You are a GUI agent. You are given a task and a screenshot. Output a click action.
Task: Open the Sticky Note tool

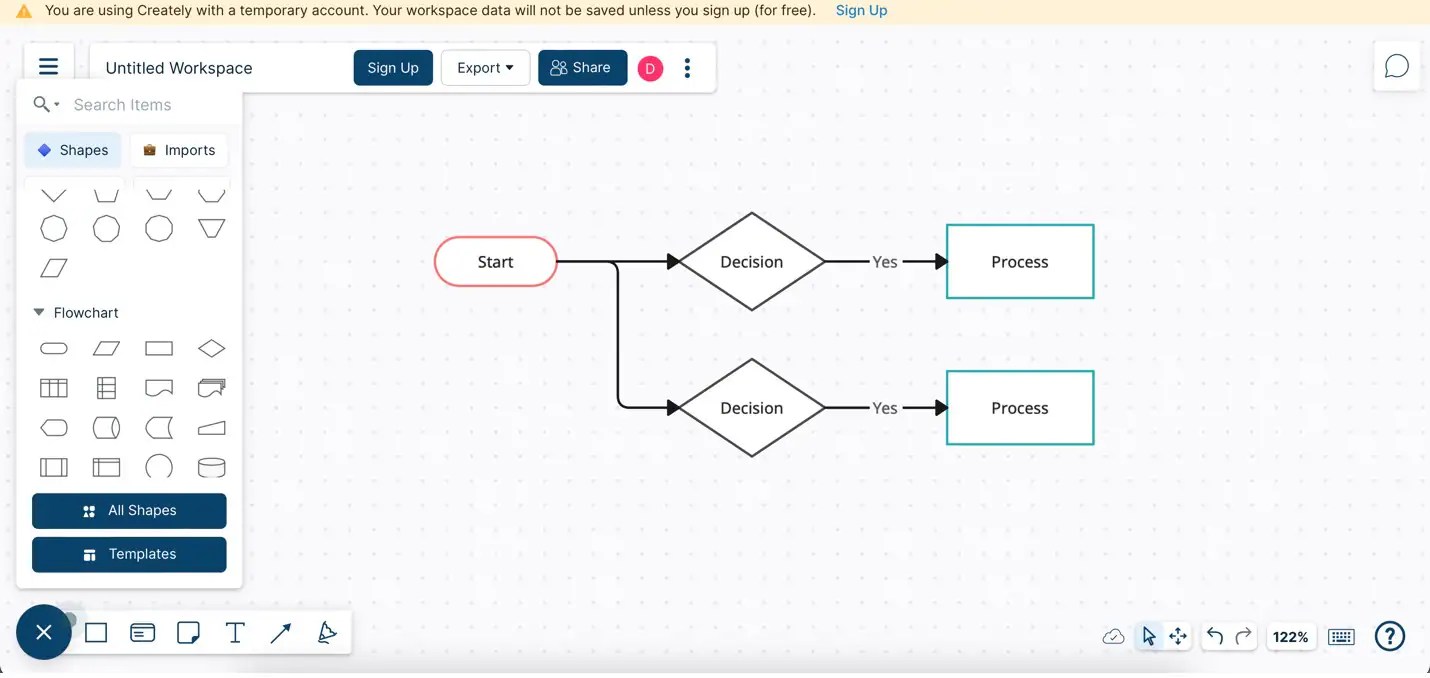click(x=188, y=632)
